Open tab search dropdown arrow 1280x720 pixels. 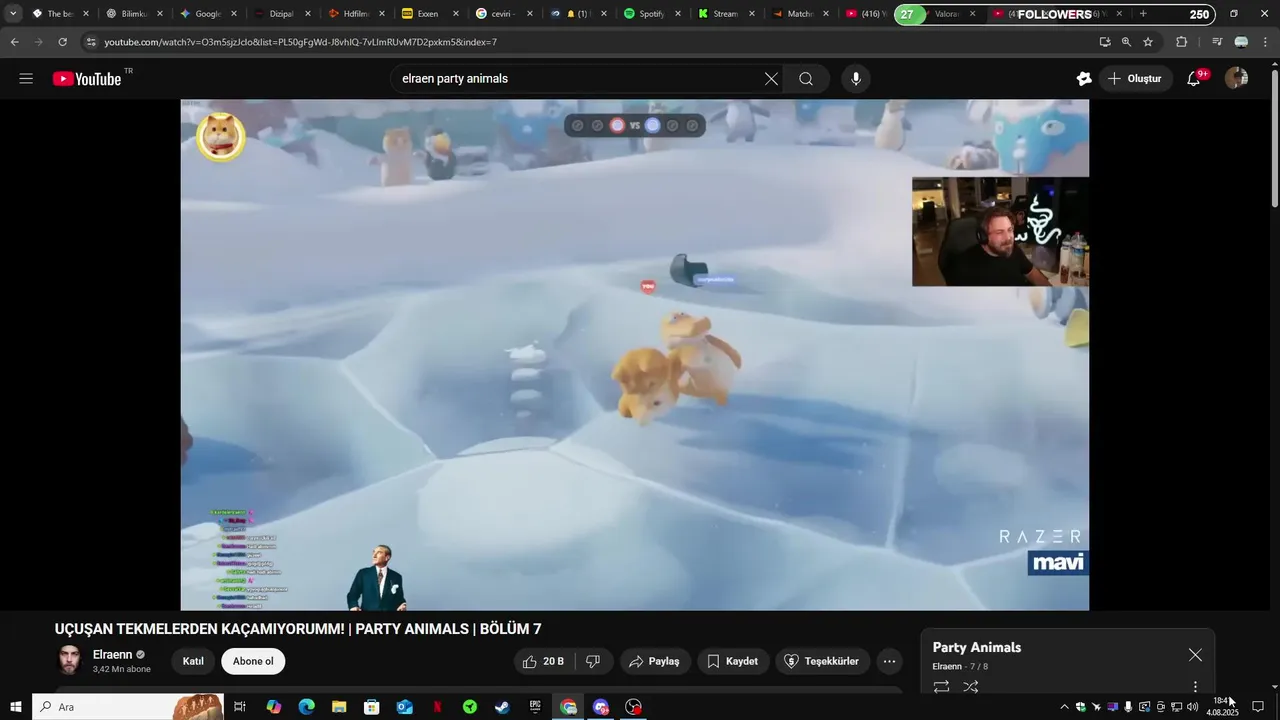[x=13, y=14]
